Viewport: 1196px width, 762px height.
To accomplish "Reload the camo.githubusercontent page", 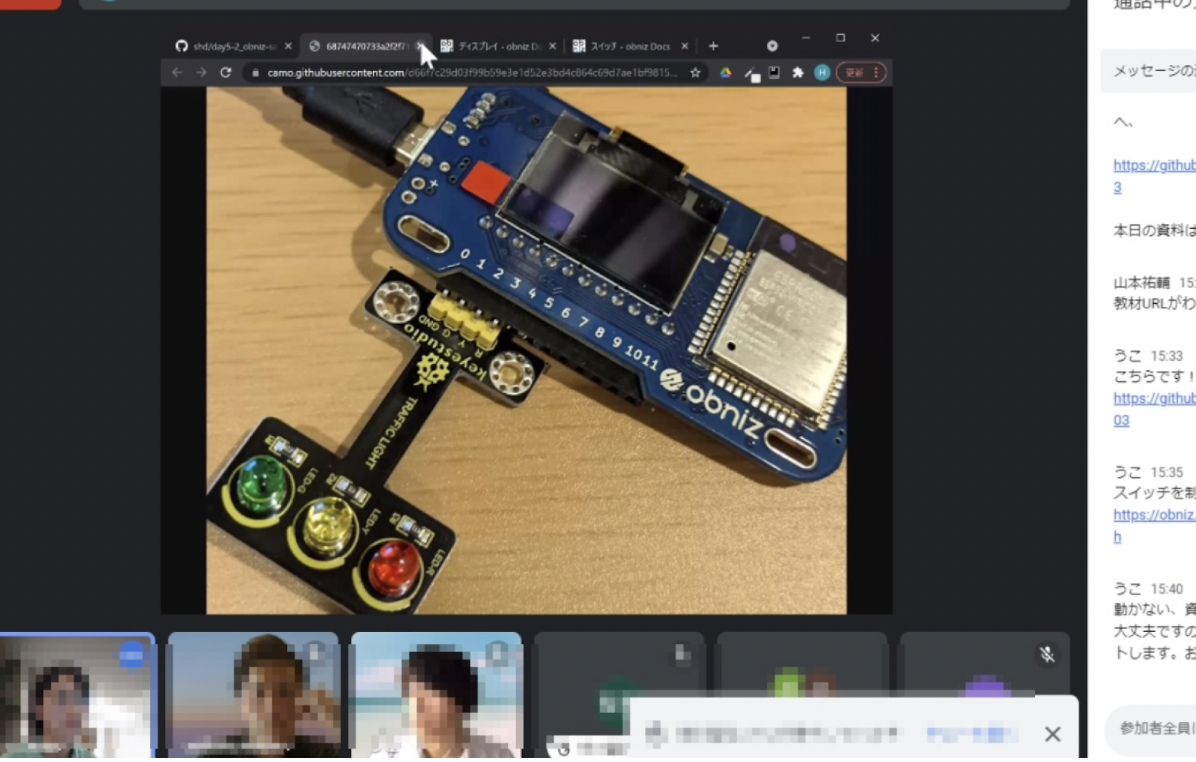I will 226,72.
